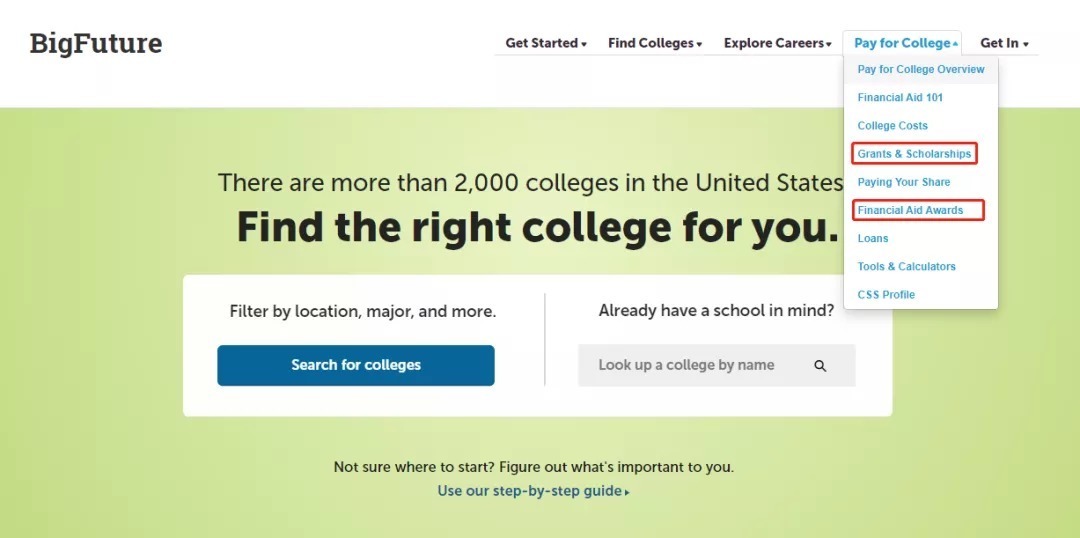Expand the Get Started dropdown
Image resolution: width=1080 pixels, height=538 pixels.
point(546,43)
